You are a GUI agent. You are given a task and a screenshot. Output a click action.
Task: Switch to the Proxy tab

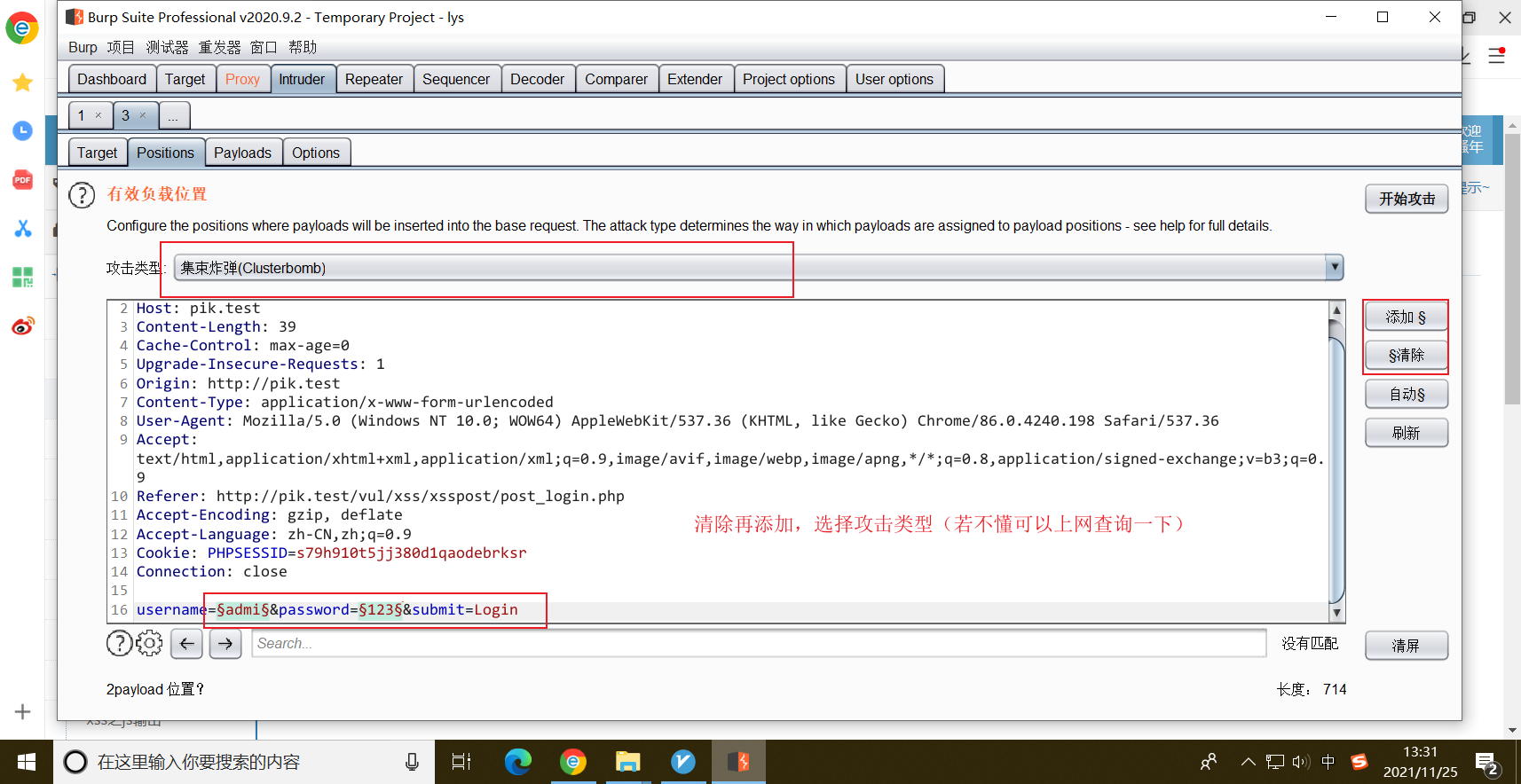click(242, 79)
